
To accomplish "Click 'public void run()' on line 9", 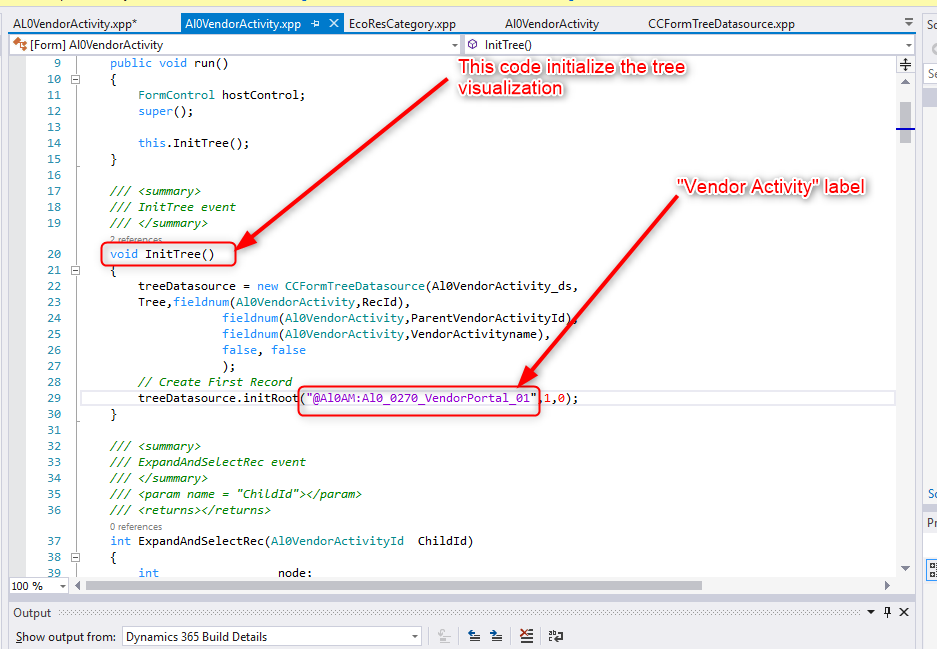I will 169,63.
